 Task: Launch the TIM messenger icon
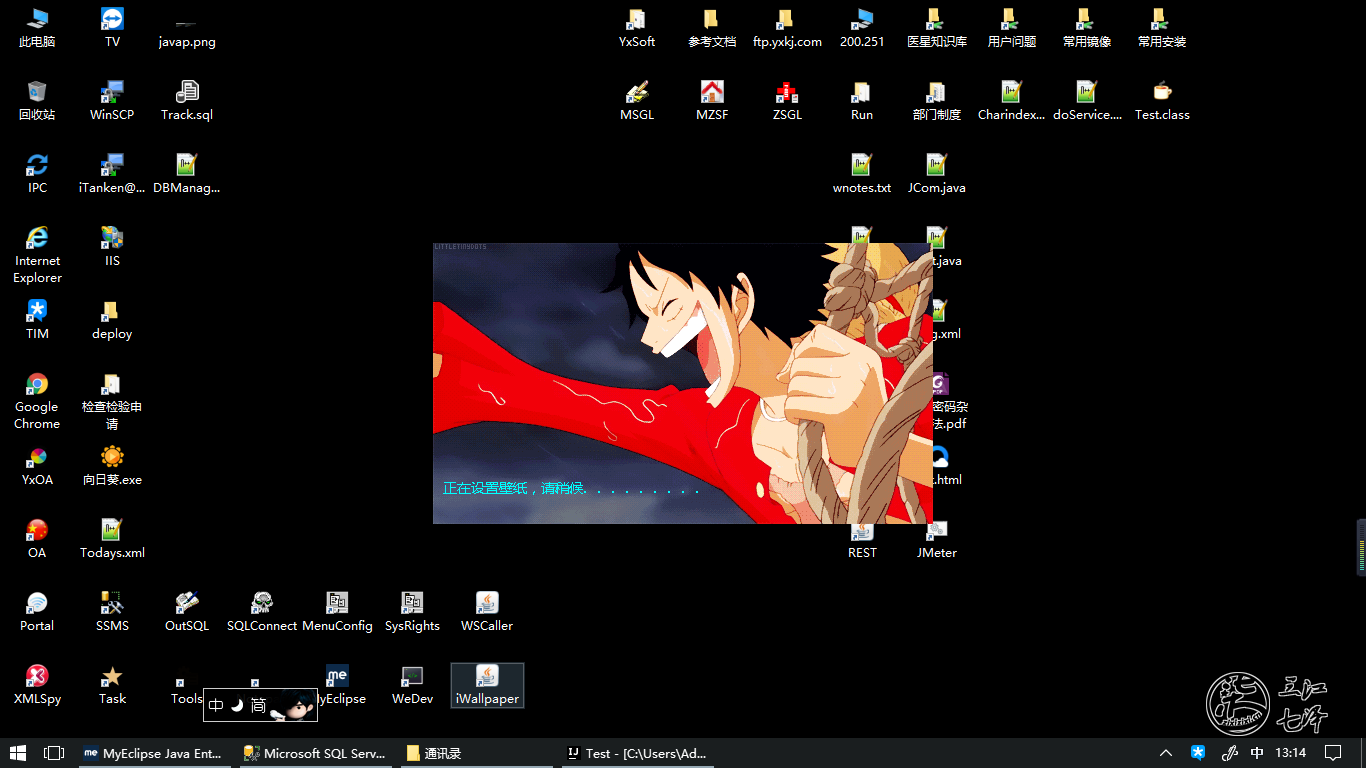(37, 320)
